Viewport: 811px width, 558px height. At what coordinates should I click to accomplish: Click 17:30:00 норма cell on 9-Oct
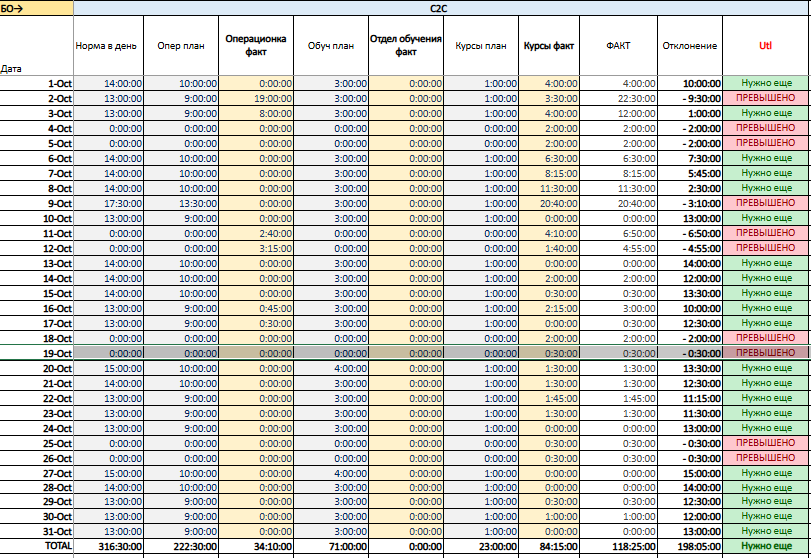[109, 203]
